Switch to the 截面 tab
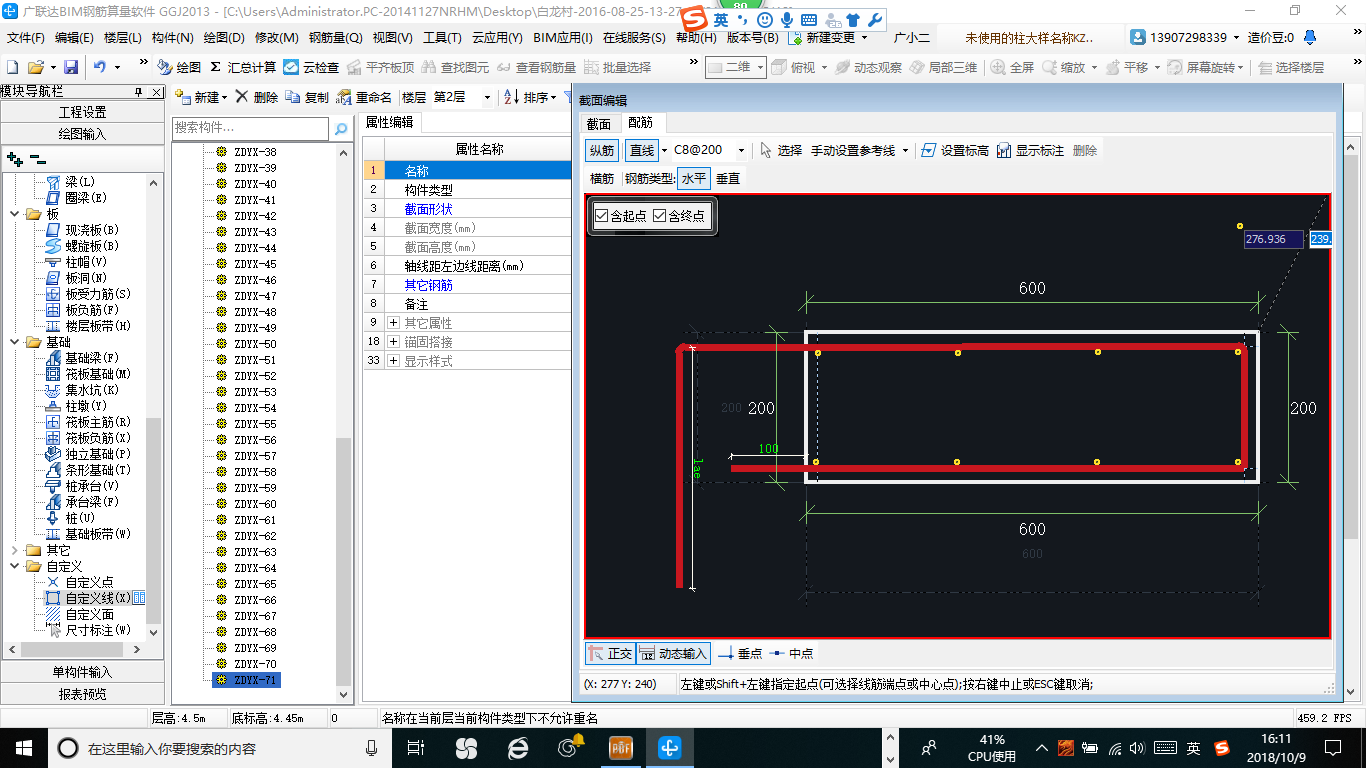1366x768 pixels. point(598,123)
